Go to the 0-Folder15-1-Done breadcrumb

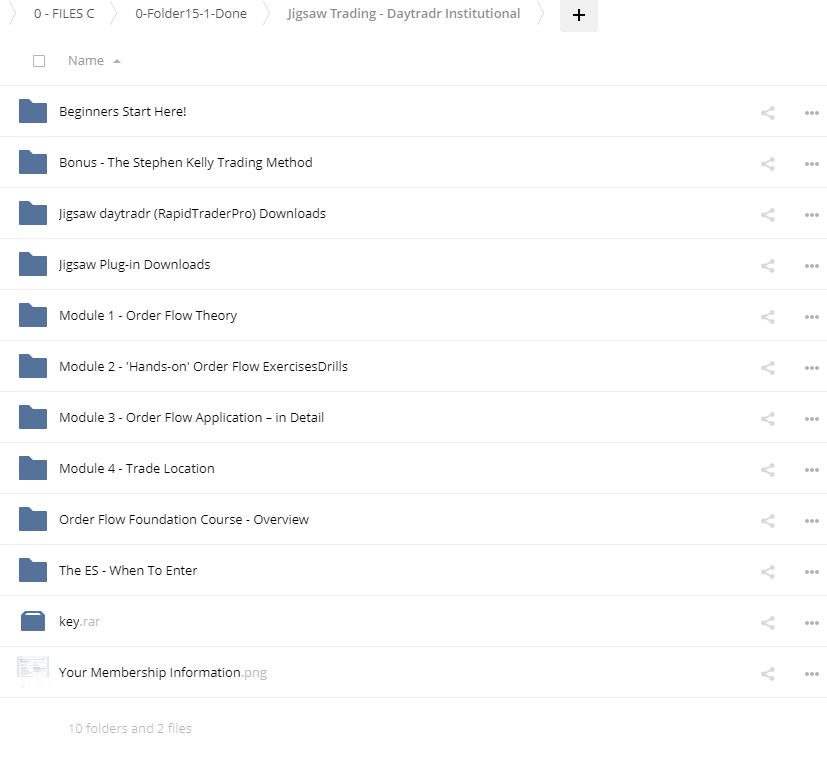coord(191,14)
